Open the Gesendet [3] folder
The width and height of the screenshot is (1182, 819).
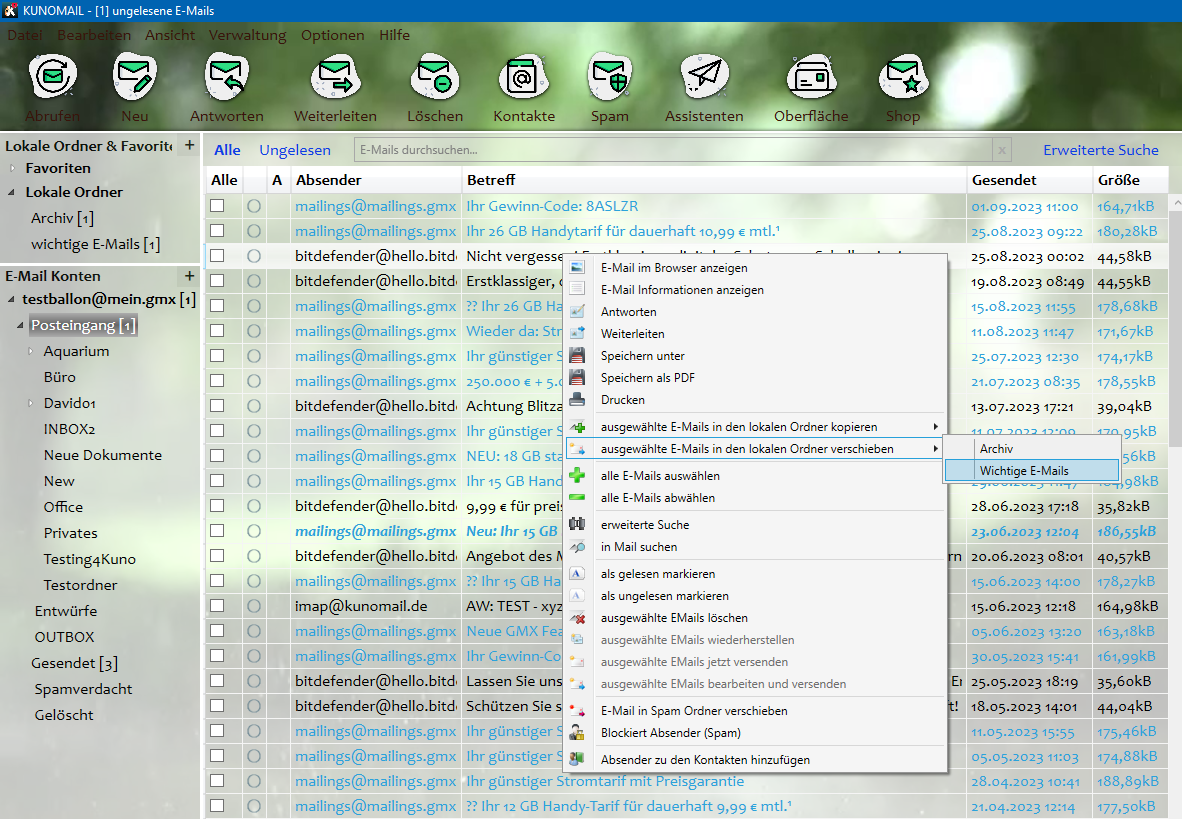(74, 663)
